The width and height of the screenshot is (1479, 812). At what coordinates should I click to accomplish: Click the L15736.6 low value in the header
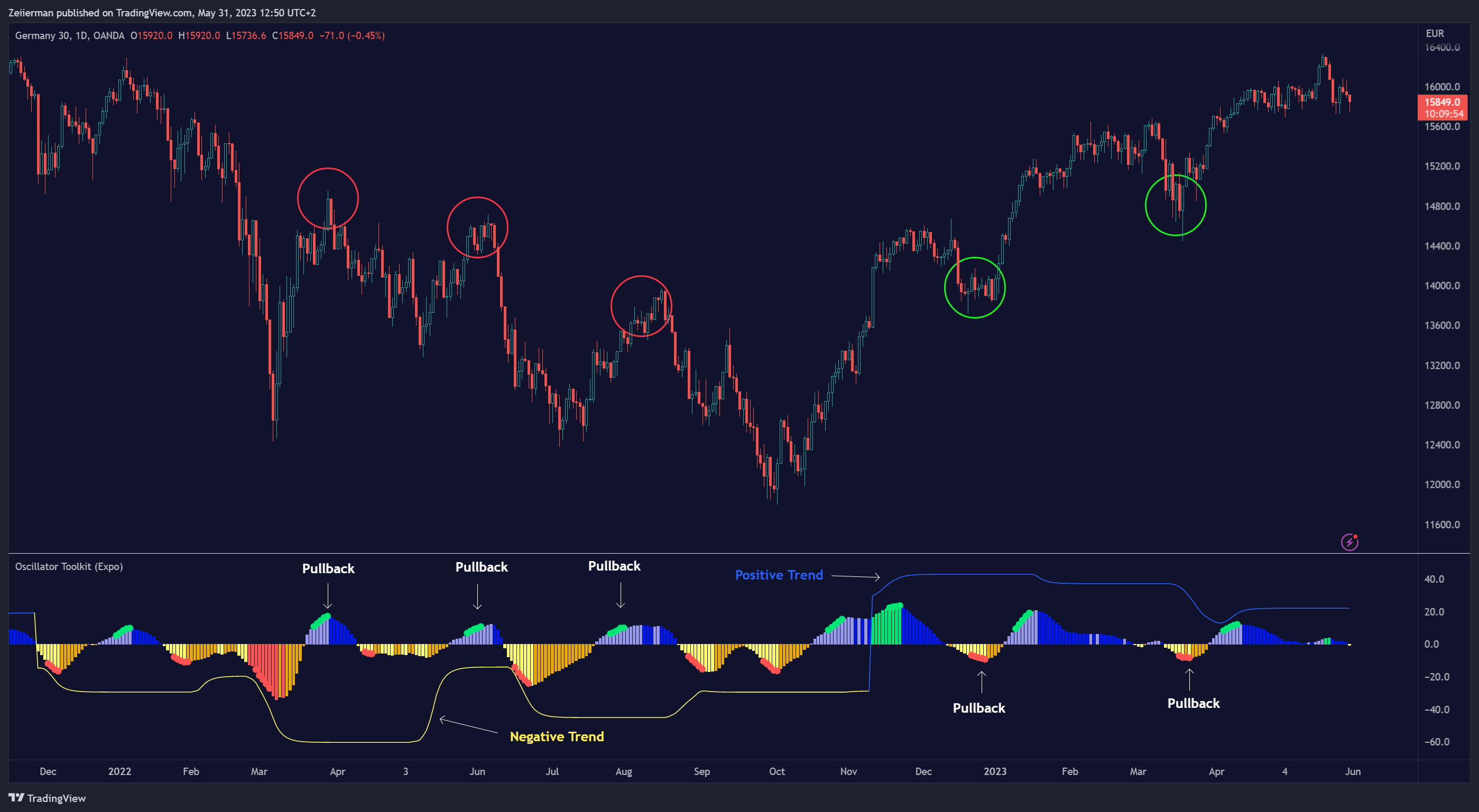coord(246,35)
